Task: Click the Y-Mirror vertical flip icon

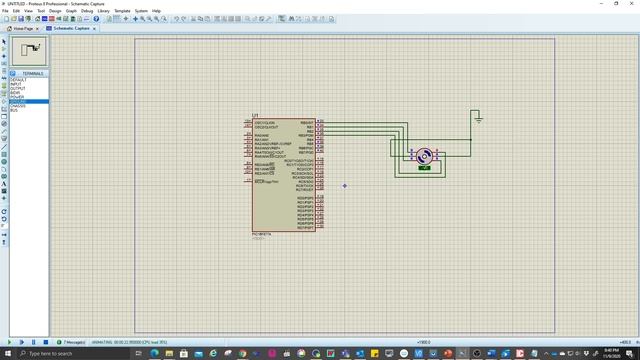Action: (4, 242)
